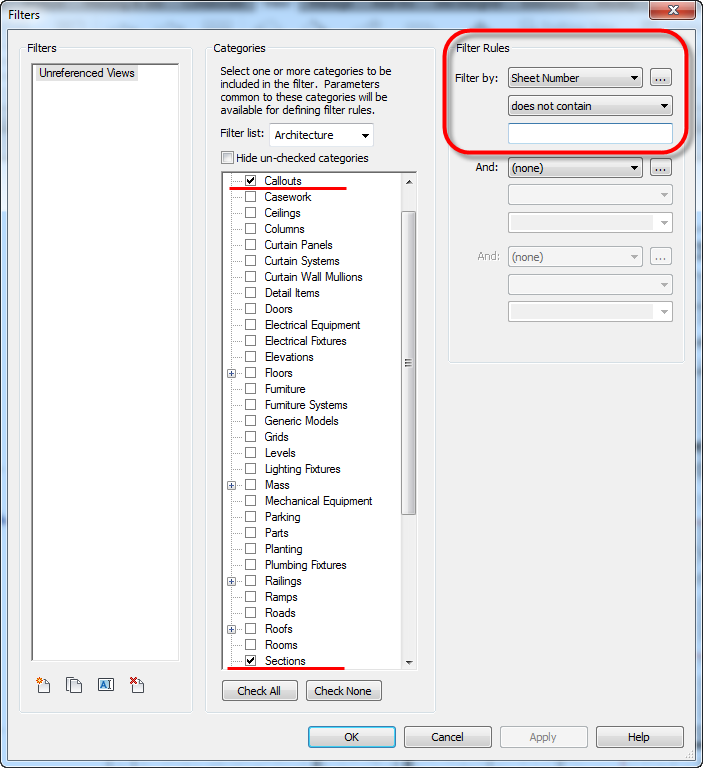
Task: Select the Parts row
Action: (x=276, y=533)
